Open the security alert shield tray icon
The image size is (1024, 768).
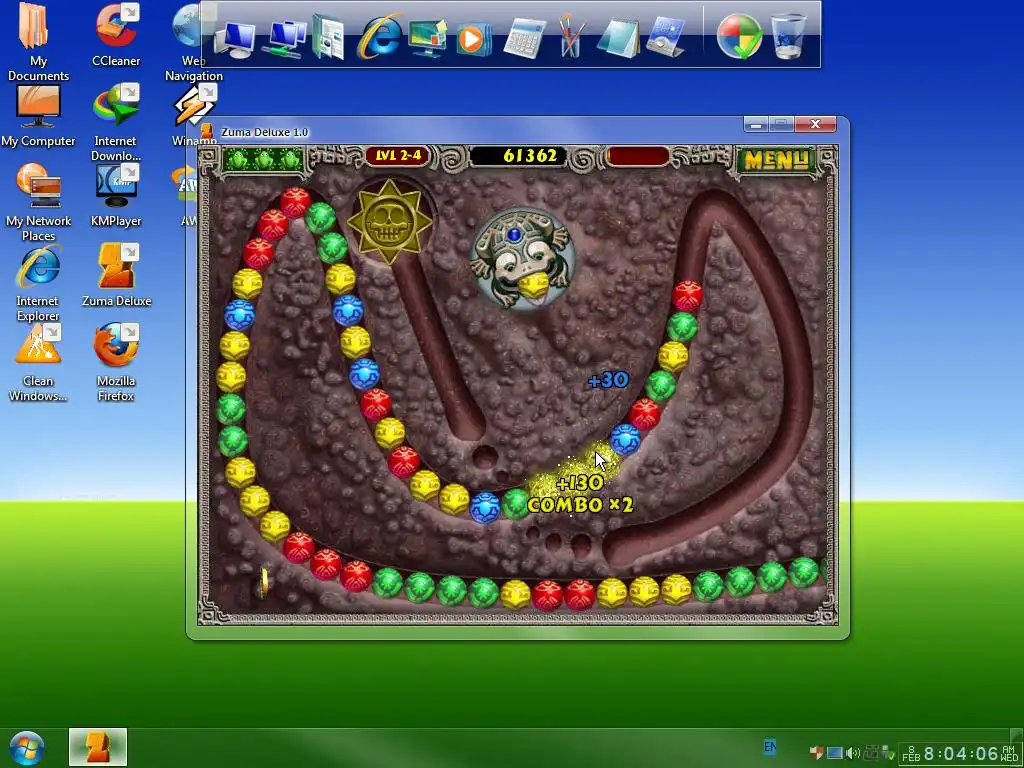817,753
